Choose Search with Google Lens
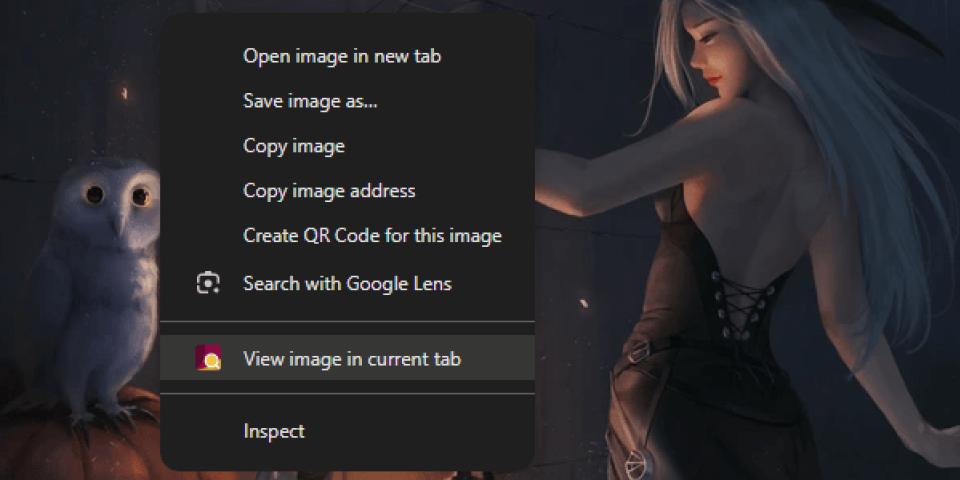The image size is (960, 480). click(x=347, y=283)
